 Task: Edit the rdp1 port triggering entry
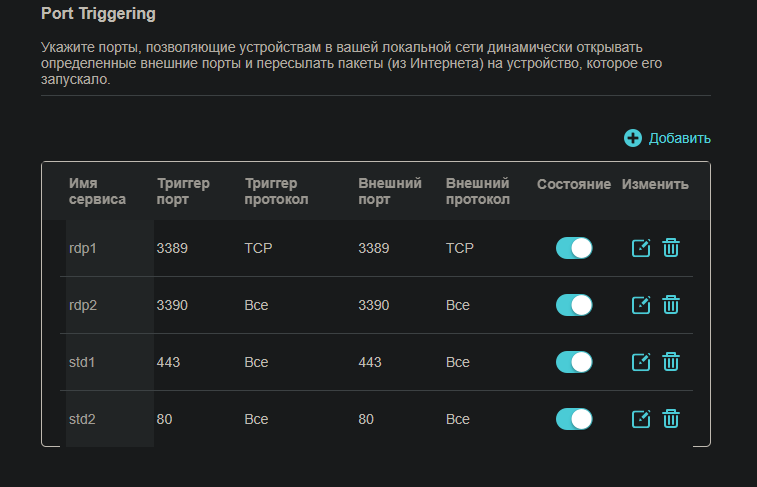tap(641, 248)
